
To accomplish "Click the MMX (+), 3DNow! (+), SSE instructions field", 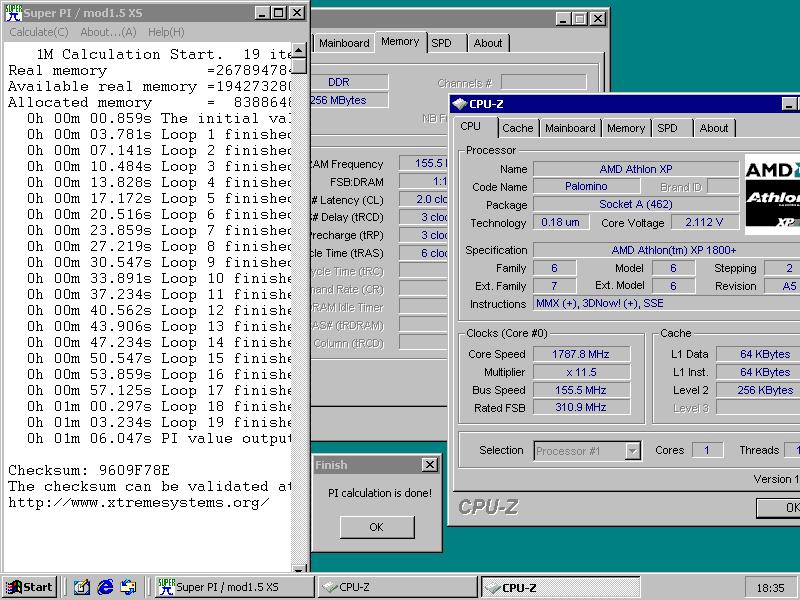I will pyautogui.click(x=667, y=304).
